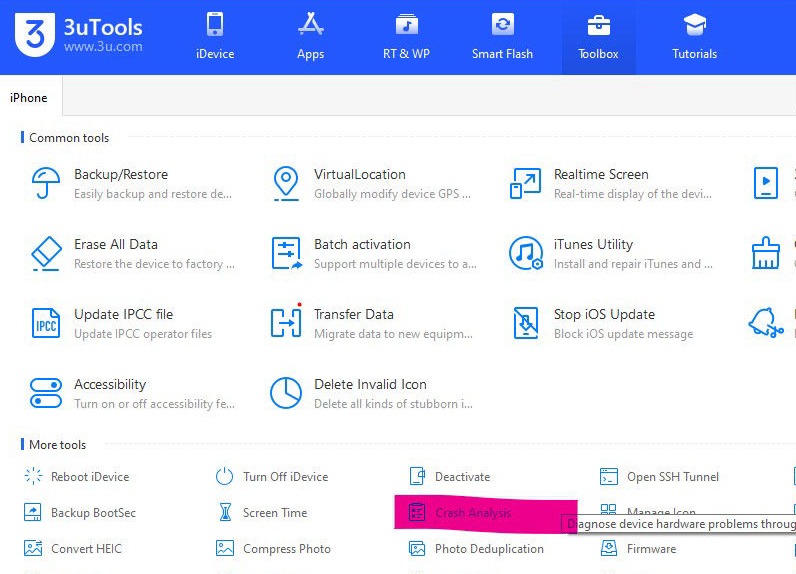Click 'Update IPCC operator files' description
796x574 pixels.
[x=143, y=334]
